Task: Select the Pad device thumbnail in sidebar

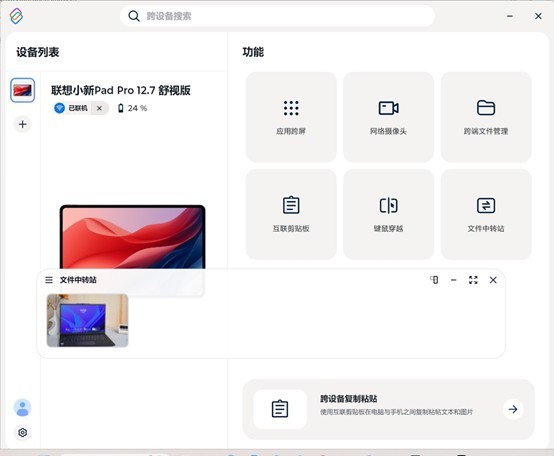Action: (x=23, y=90)
